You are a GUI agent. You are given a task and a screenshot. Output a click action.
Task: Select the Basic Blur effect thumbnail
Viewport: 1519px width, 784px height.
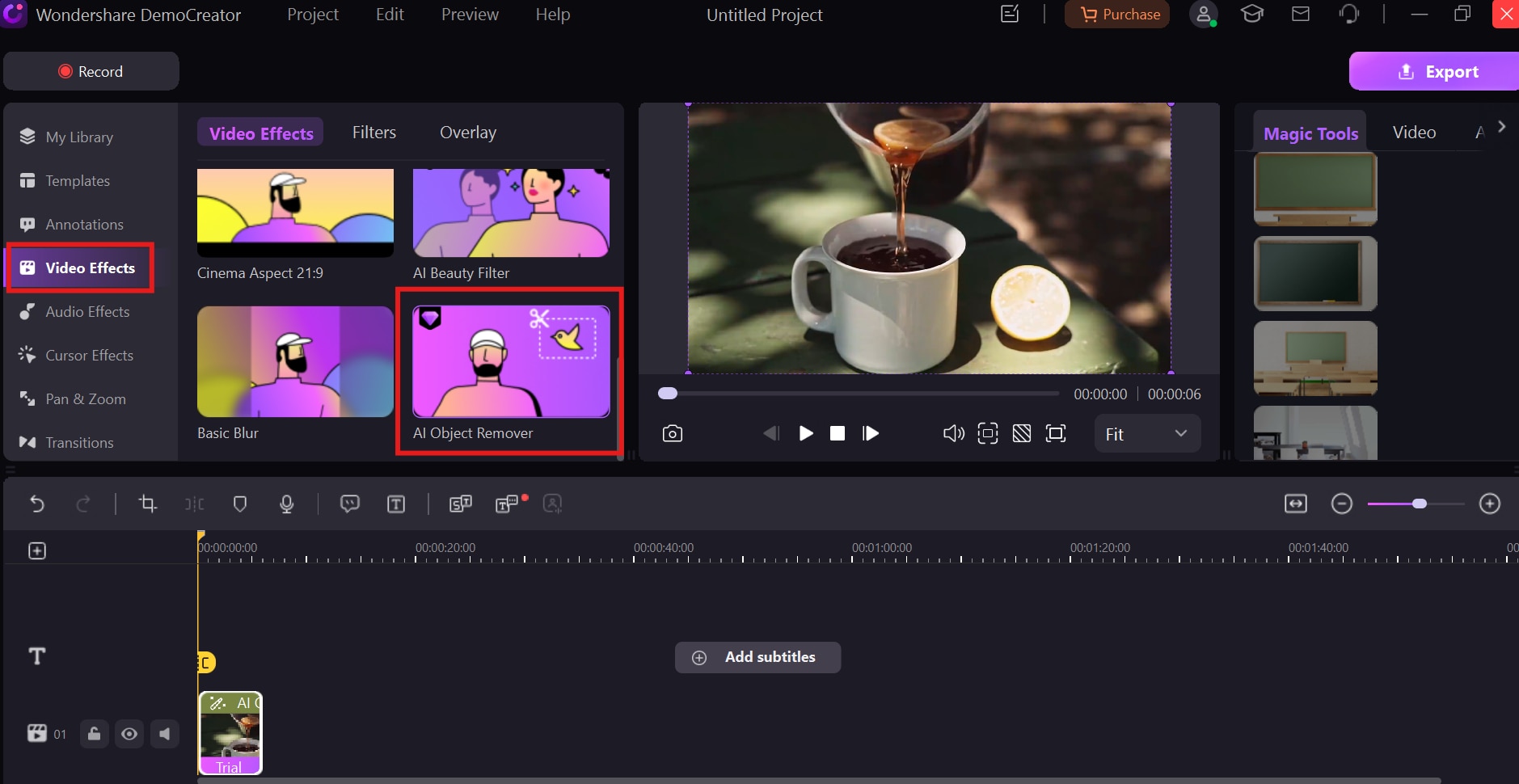(295, 361)
